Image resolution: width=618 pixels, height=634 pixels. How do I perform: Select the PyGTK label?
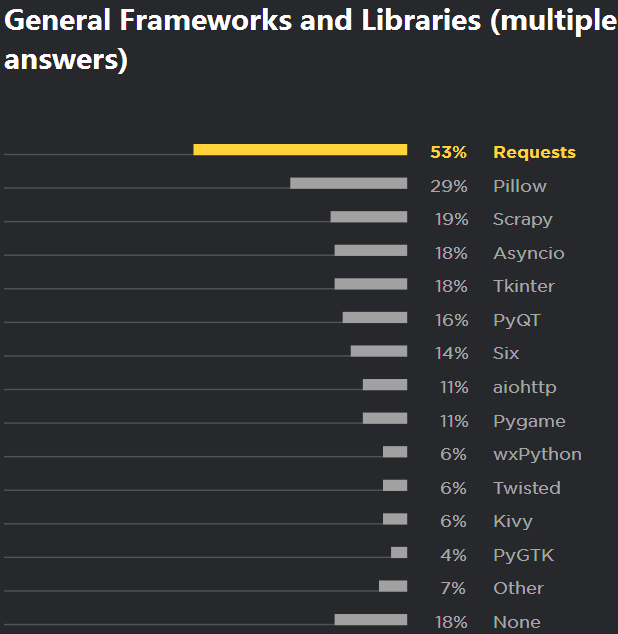[x=523, y=555]
